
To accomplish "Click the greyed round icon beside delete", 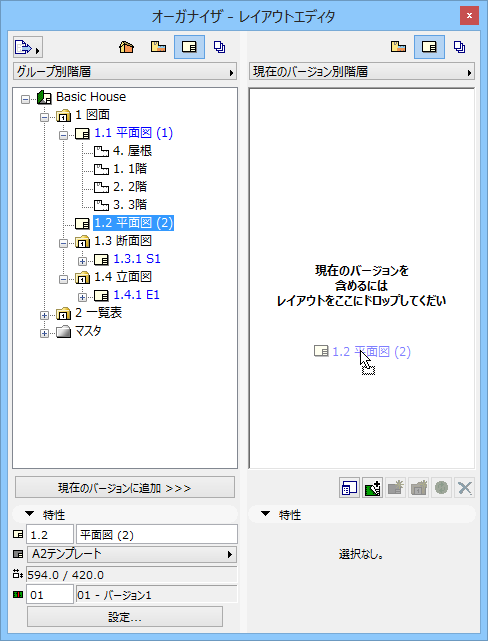I will [x=441, y=488].
